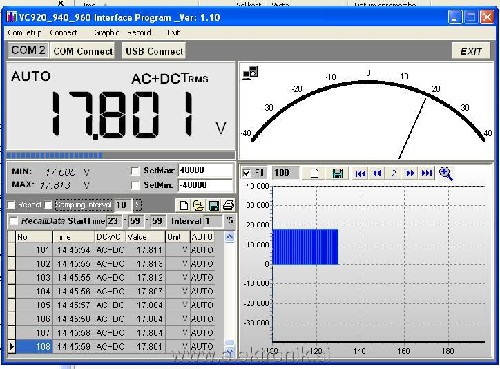Clear graph using blank page icon
Viewport: 500px width, 369px height.
(x=315, y=173)
